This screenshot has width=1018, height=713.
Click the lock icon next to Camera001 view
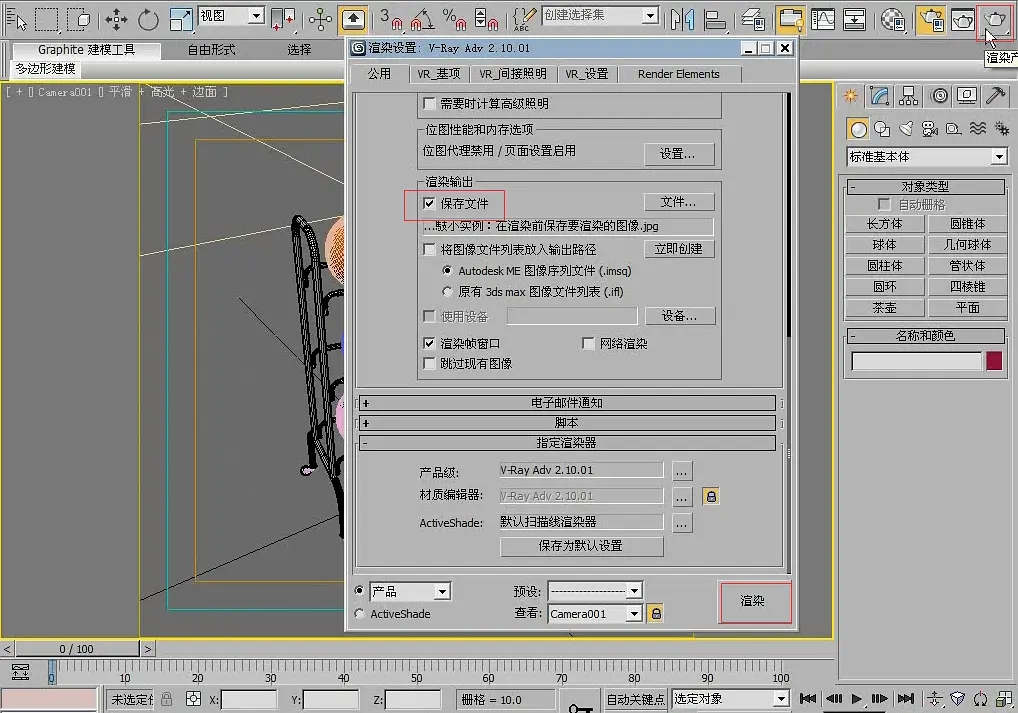[x=656, y=613]
